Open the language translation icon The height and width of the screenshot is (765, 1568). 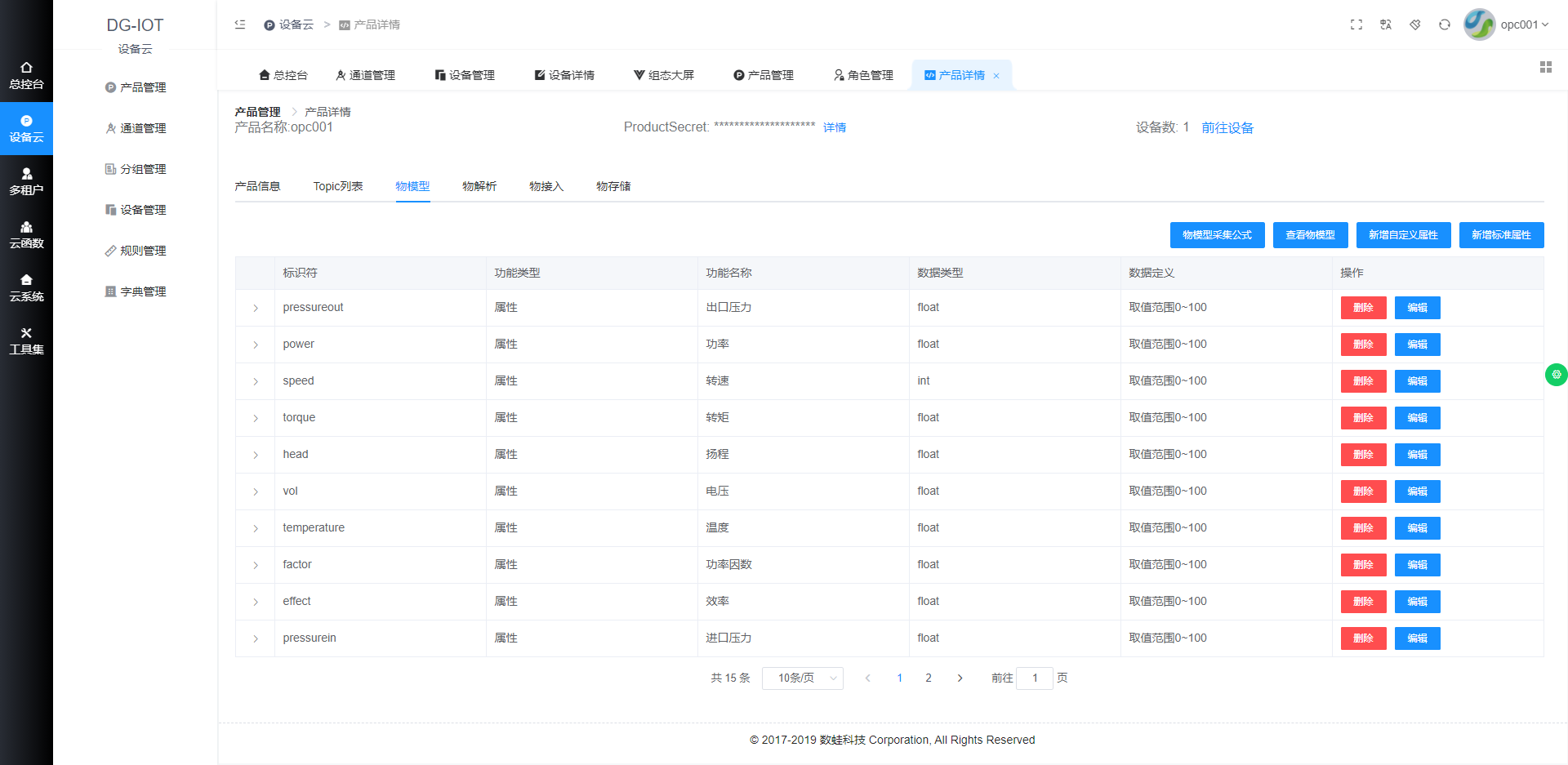pos(1386,24)
